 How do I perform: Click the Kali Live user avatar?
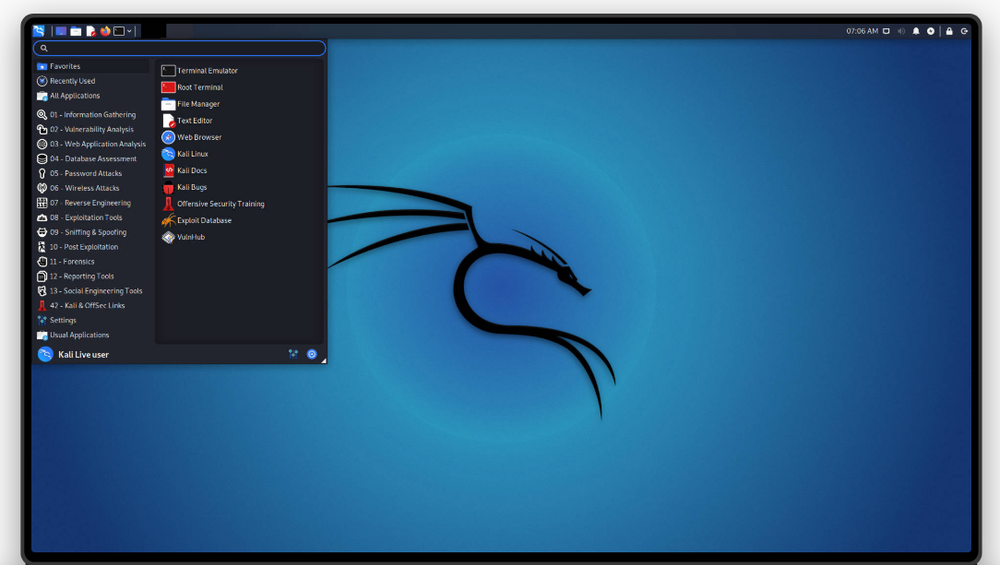click(45, 355)
